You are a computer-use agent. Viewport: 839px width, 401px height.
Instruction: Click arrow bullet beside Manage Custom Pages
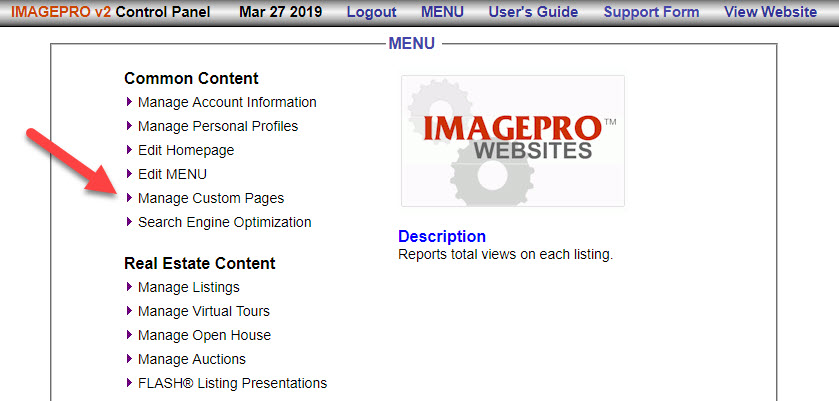129,198
